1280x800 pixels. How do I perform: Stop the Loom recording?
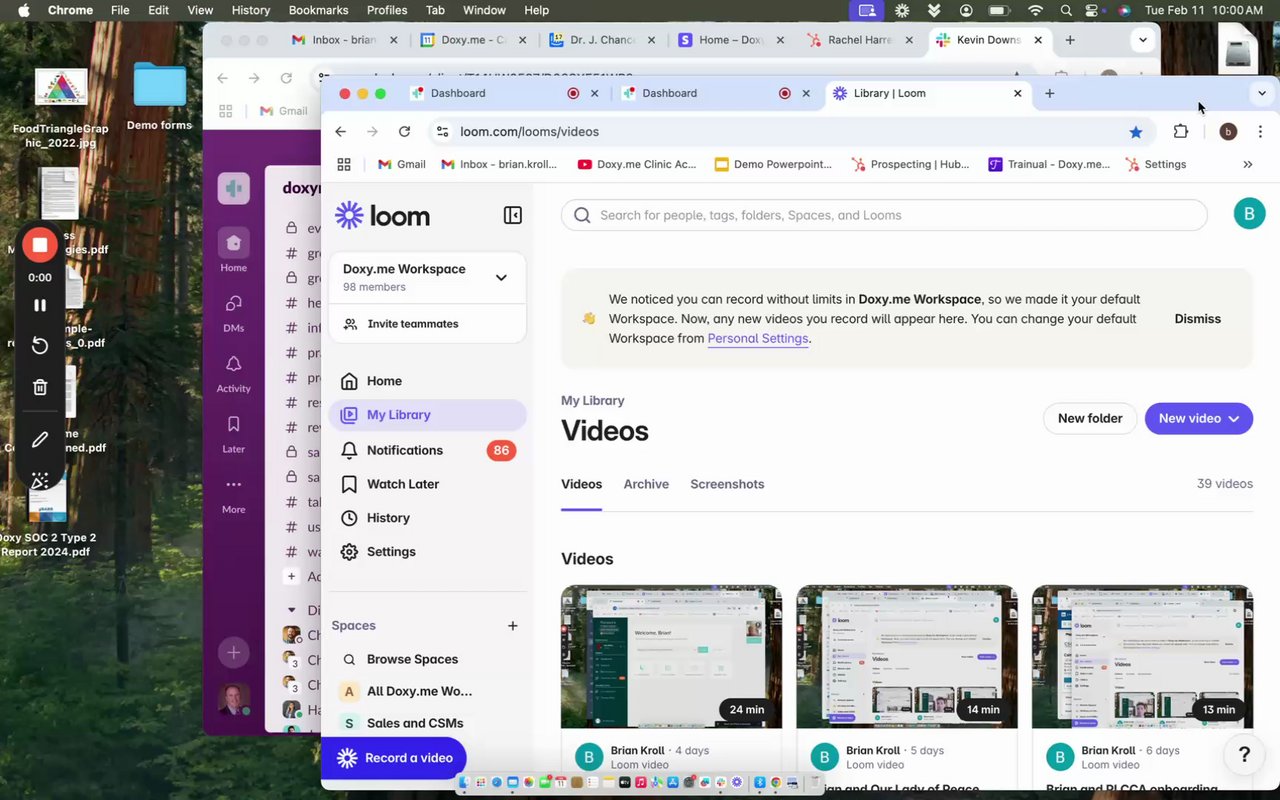pos(40,245)
